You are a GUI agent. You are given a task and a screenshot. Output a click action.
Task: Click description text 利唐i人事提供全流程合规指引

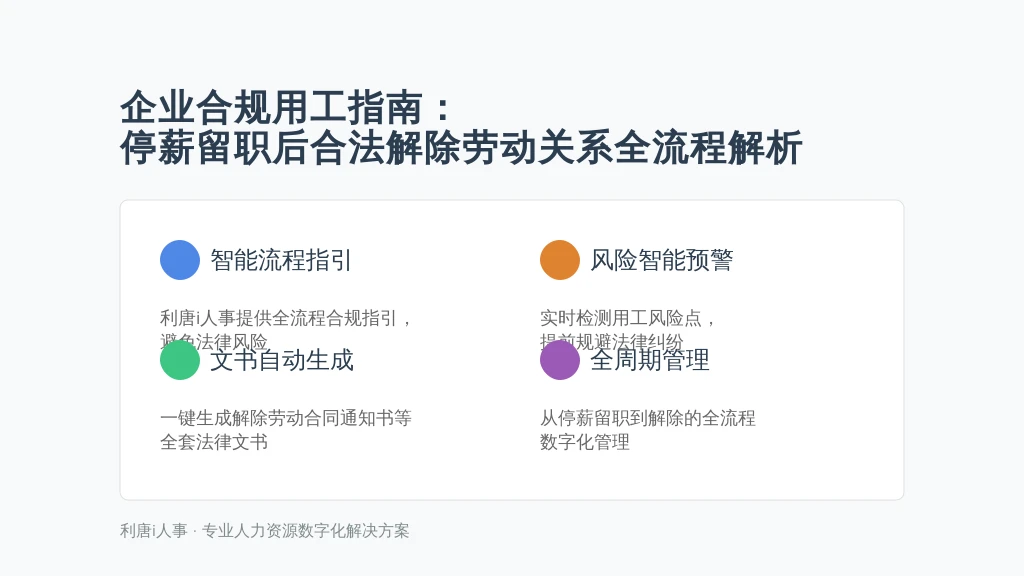pos(279,318)
